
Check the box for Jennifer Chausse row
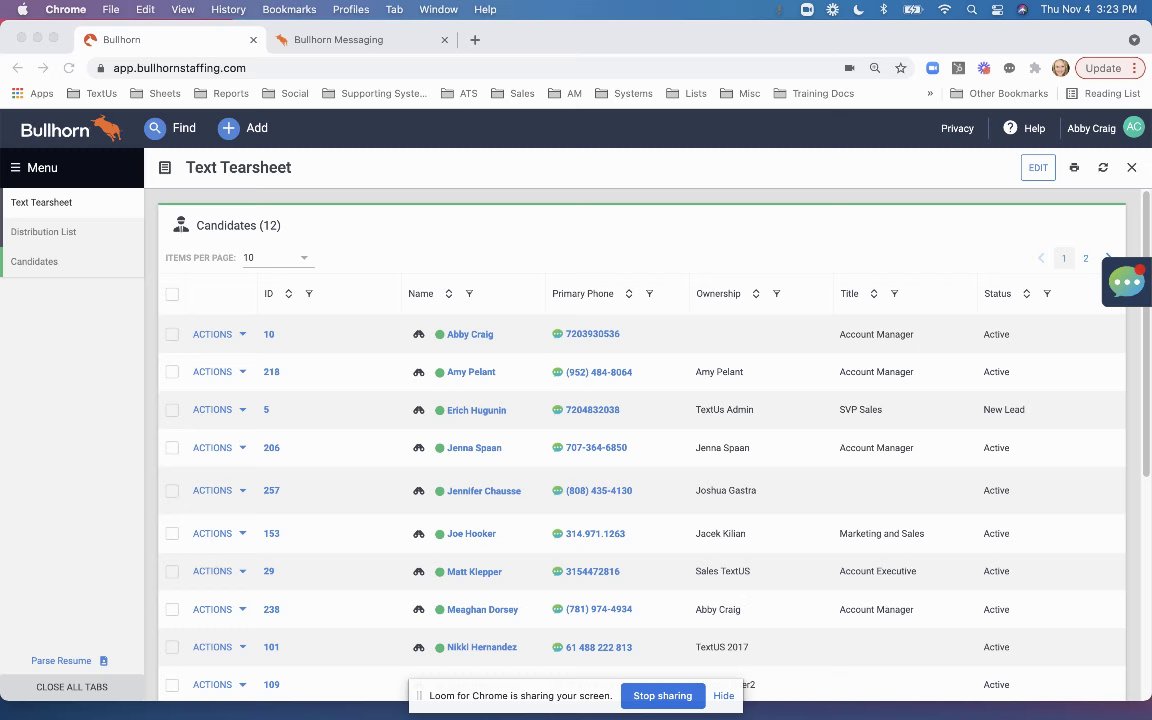coord(172,491)
